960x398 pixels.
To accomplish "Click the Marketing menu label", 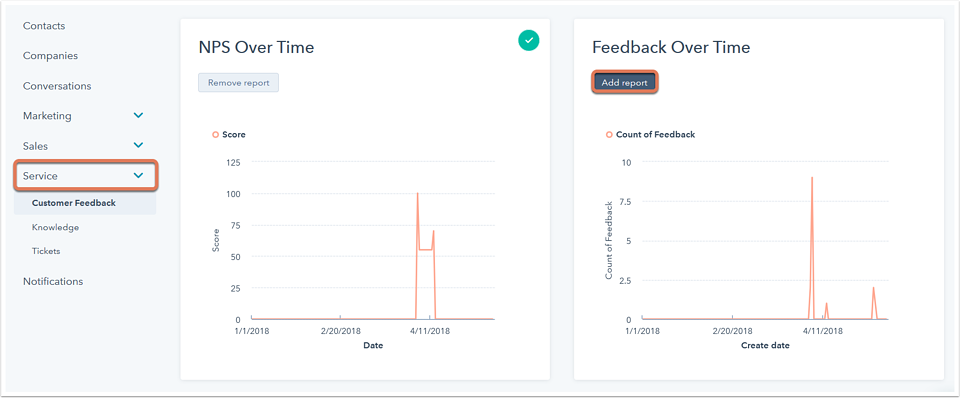I will coord(47,116).
